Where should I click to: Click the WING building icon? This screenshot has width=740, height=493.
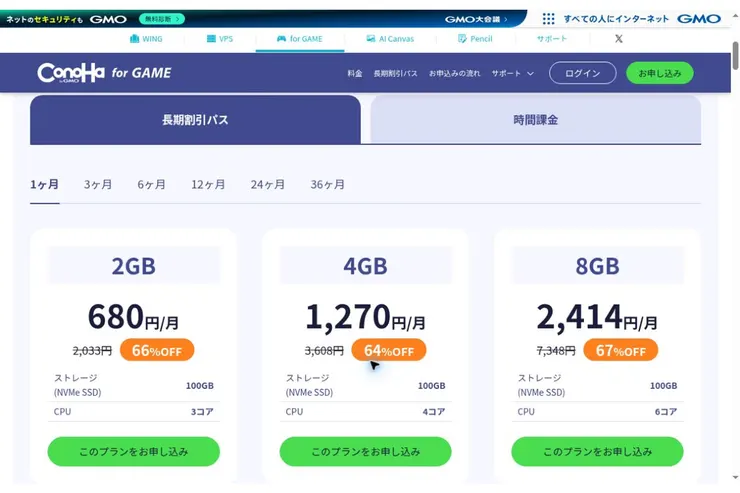click(x=135, y=39)
